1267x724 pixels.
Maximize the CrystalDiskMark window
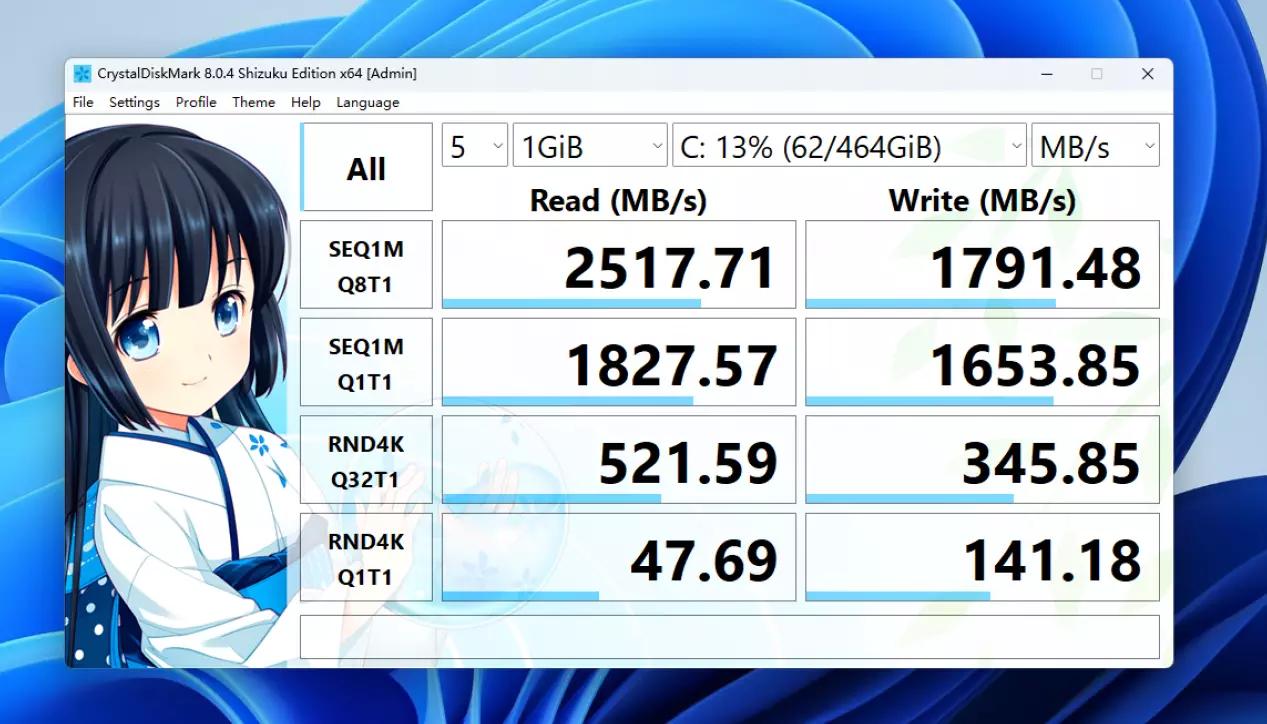click(1097, 74)
